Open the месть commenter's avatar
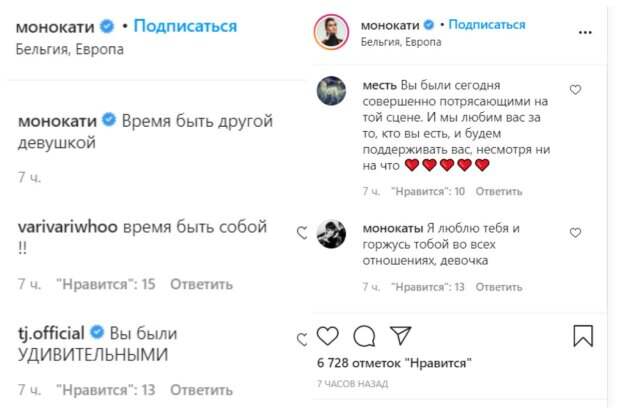This screenshot has height=413, width=620. [x=332, y=91]
